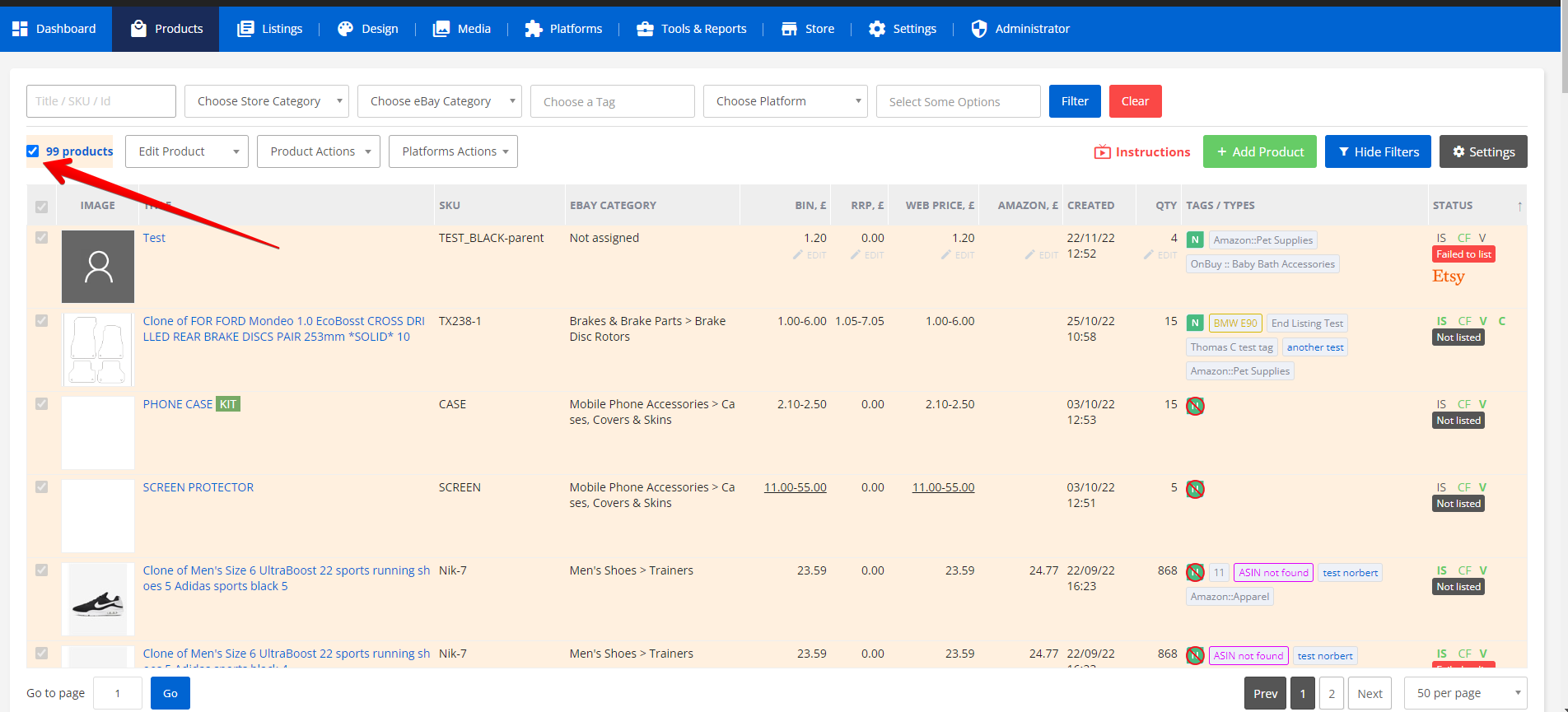The image size is (1568, 712).
Task: Open the Listings menu
Action: [270, 29]
